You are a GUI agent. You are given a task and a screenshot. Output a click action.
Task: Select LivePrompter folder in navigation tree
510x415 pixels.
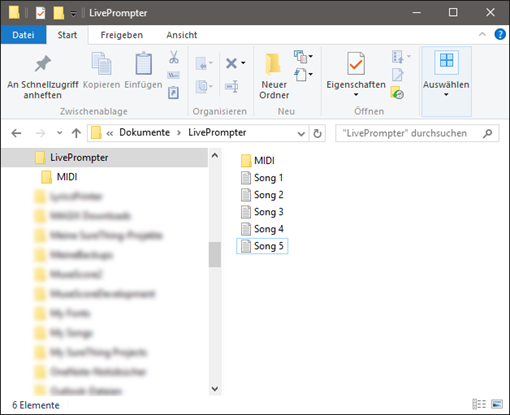click(104, 157)
